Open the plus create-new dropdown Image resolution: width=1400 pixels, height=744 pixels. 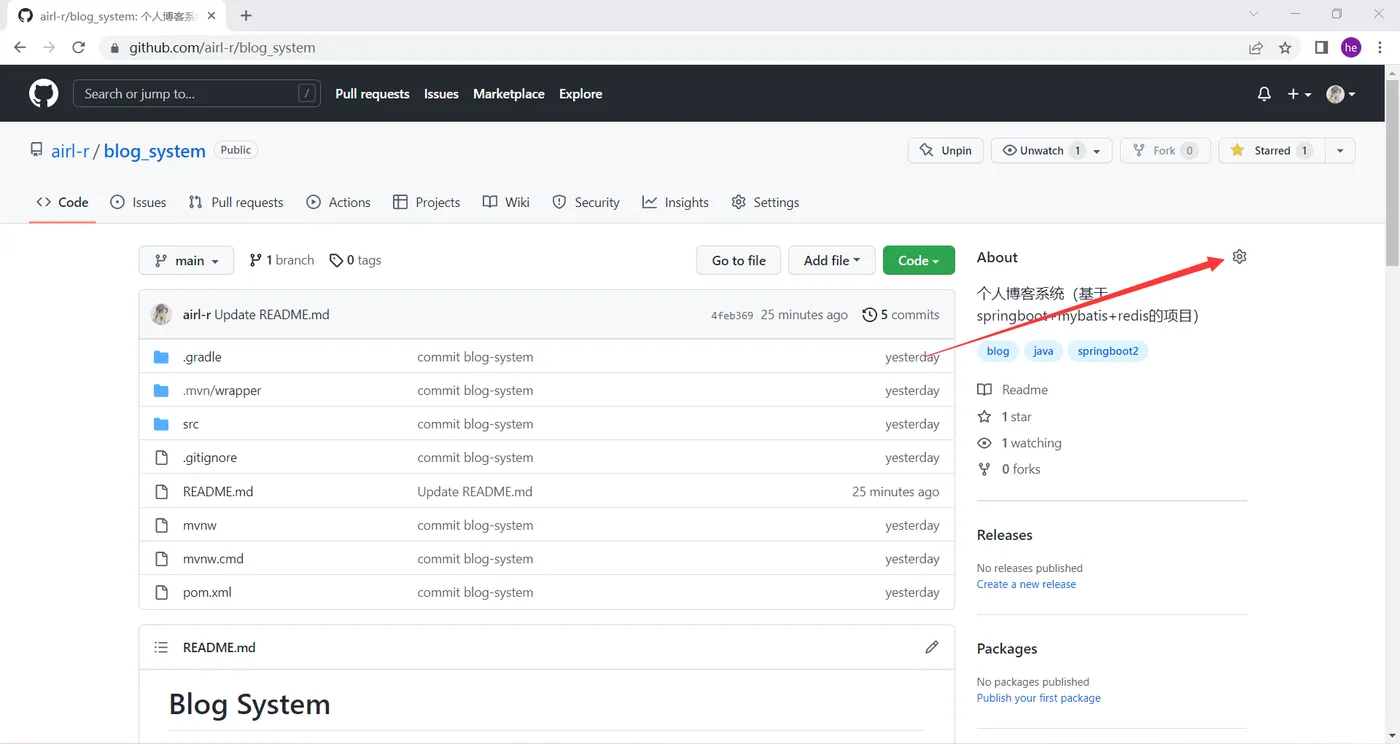pyautogui.click(x=1299, y=94)
